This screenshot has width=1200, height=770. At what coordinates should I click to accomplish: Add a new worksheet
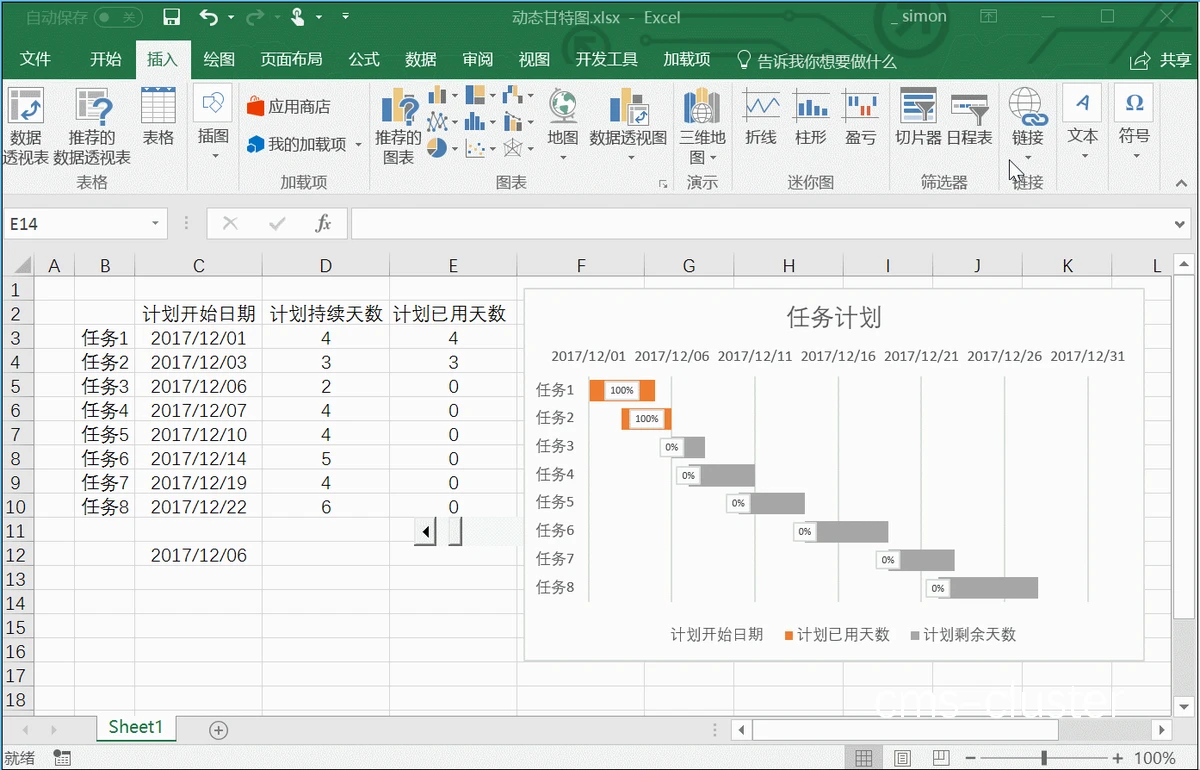coord(218,730)
